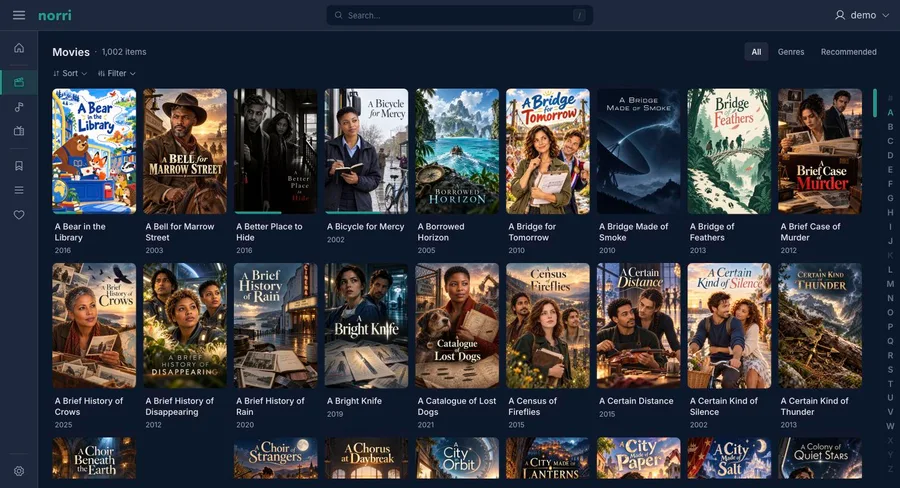Open the TV icon in sidebar
This screenshot has width=900, height=488.
click(19, 131)
